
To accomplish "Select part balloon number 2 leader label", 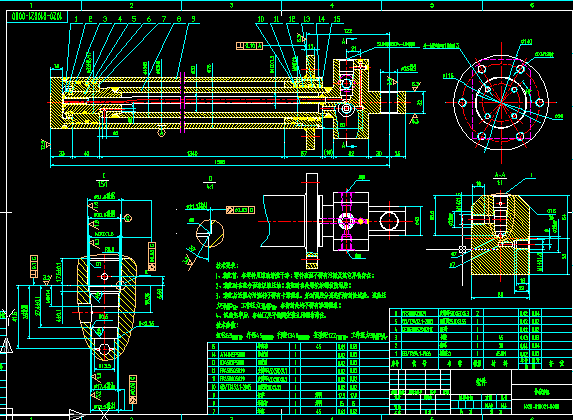I will click(x=90, y=19).
